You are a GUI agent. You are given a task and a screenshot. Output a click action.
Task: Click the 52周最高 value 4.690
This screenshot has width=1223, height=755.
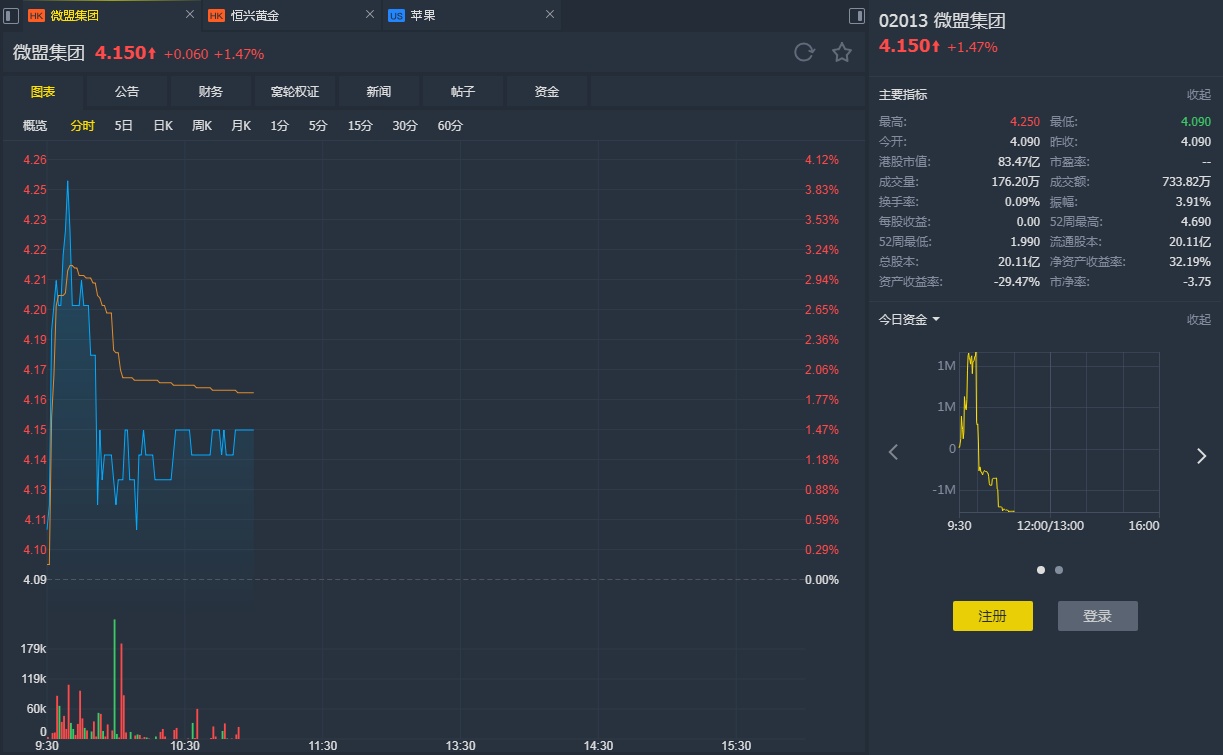pyautogui.click(x=1196, y=222)
